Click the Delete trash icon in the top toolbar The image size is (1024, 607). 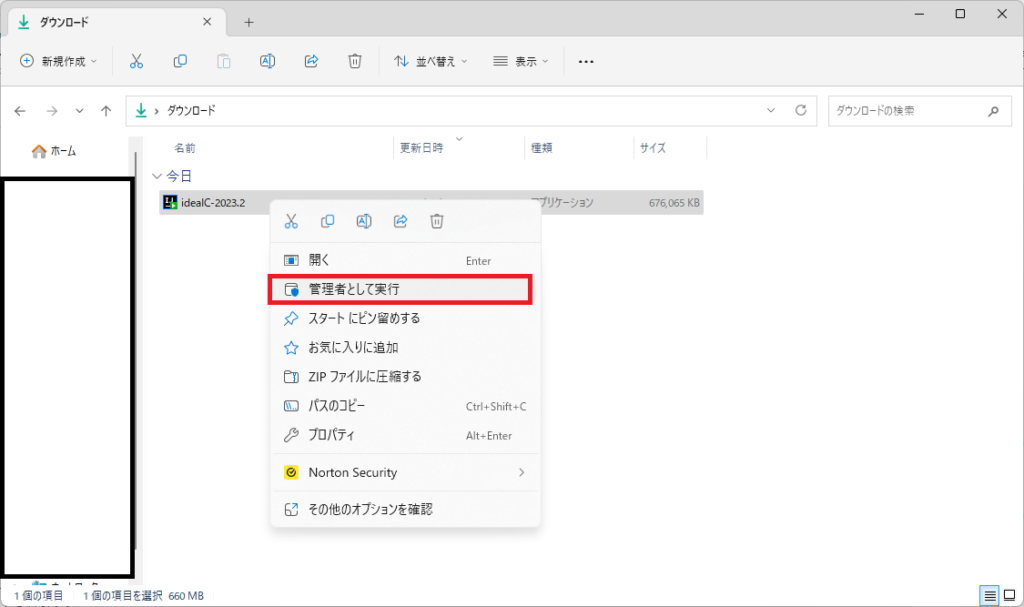tap(355, 61)
